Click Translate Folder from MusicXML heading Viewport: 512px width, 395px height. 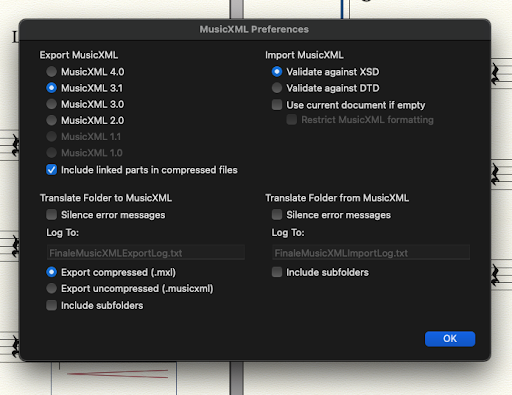click(x=337, y=198)
